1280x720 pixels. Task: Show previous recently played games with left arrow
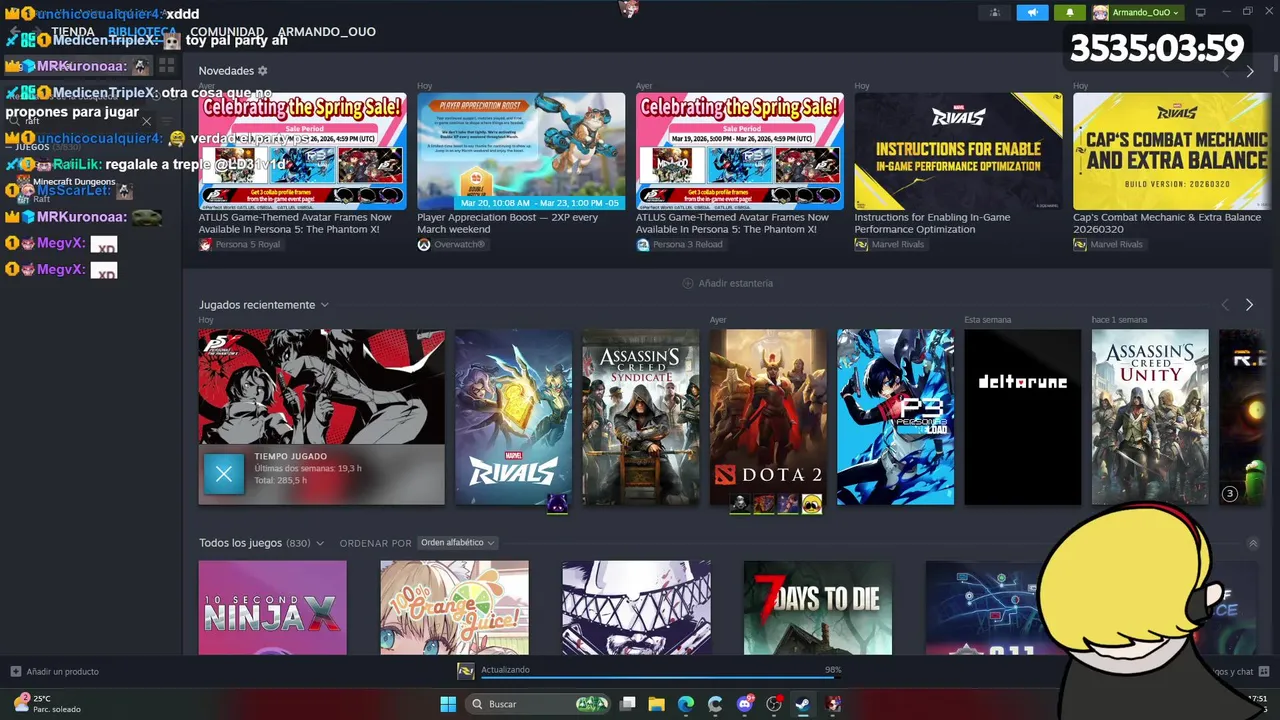(1225, 305)
